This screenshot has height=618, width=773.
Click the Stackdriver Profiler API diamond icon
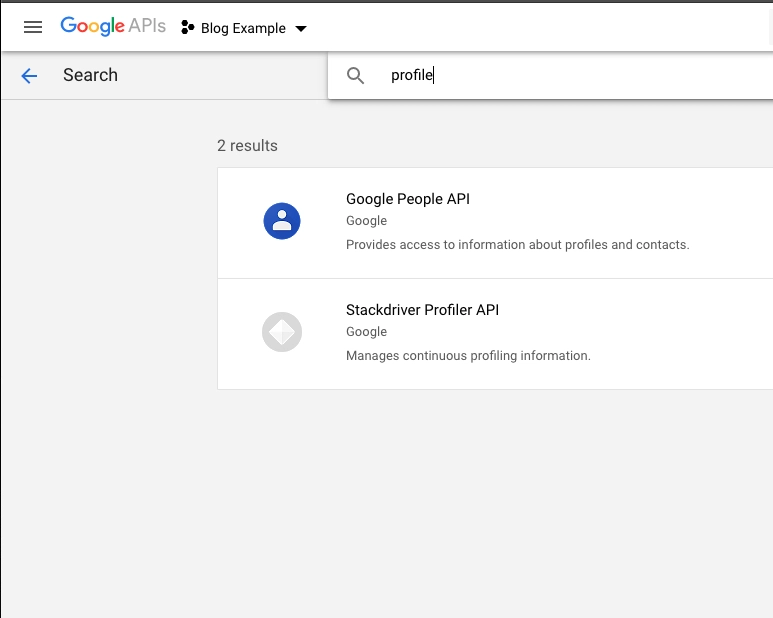(x=282, y=332)
